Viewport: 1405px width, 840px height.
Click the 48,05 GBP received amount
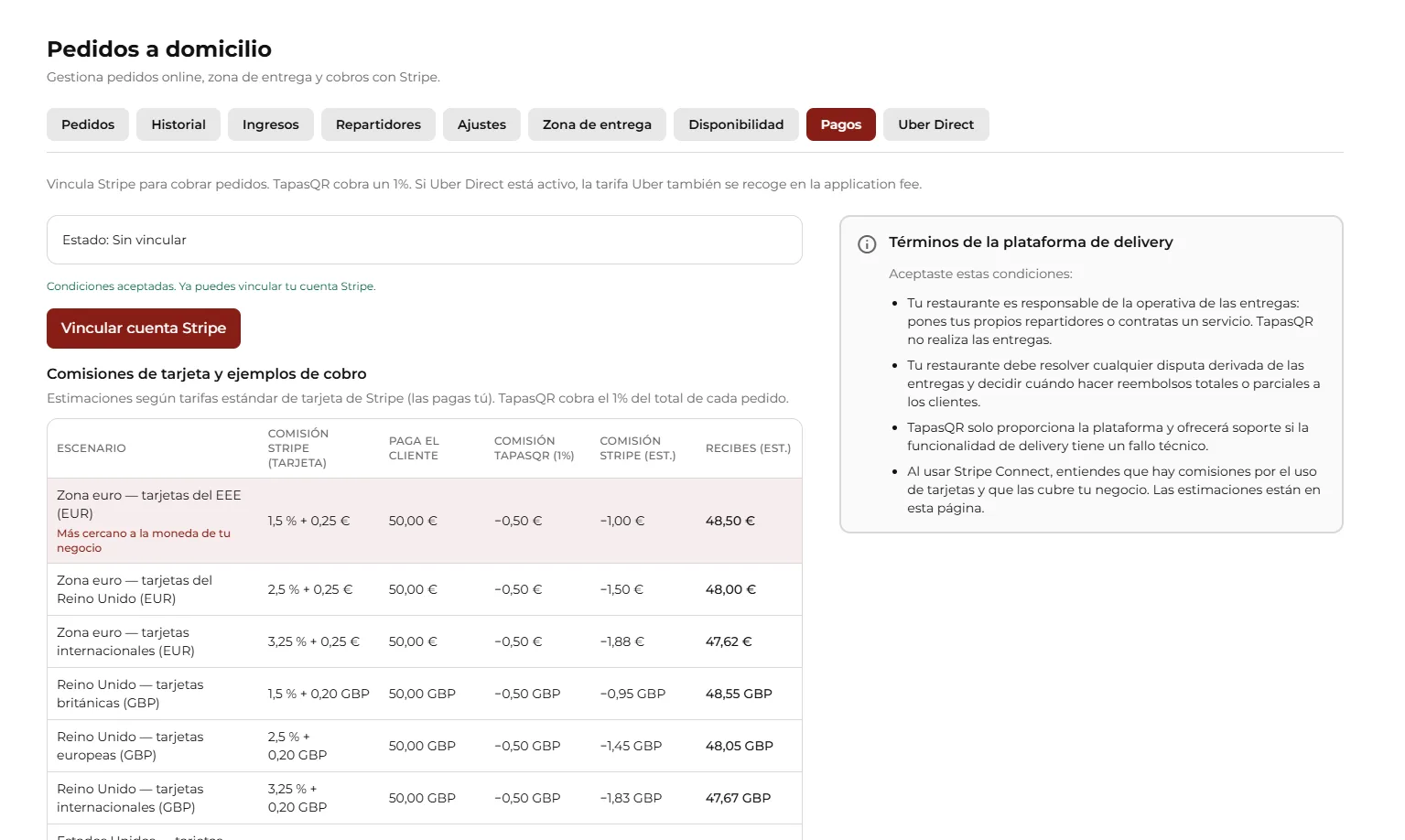[740, 746]
